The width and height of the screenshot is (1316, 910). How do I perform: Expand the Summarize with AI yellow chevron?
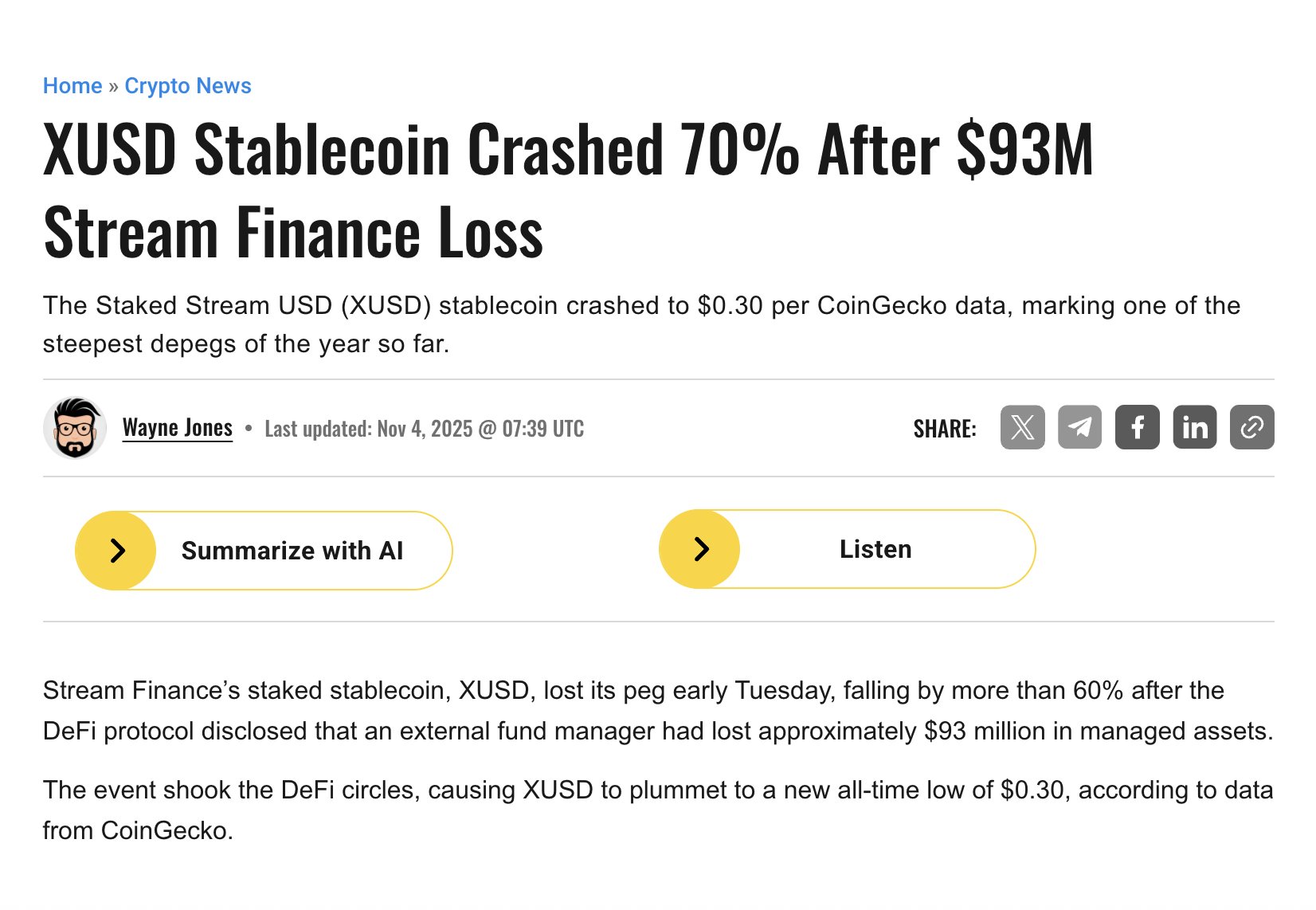click(116, 551)
